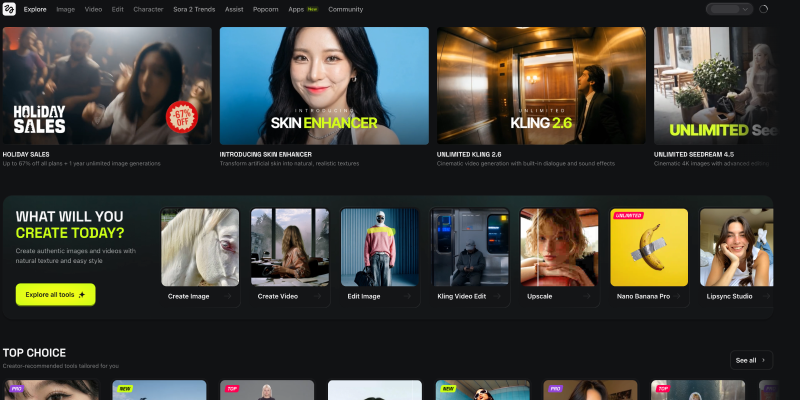Click 'Creator-recommended tools tailored for you' text
The image size is (800, 400).
click(x=61, y=366)
